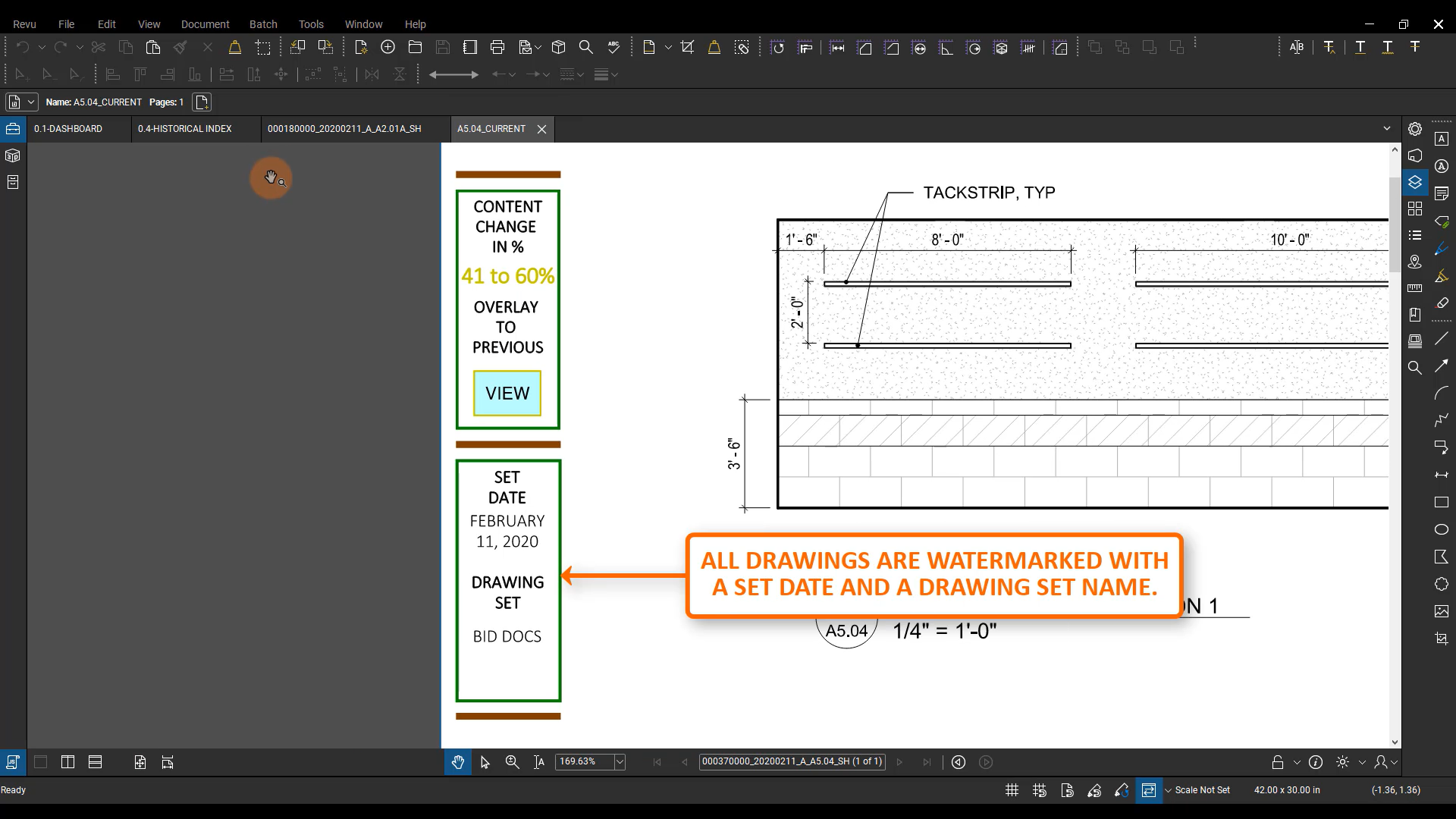Toggle Snap to Grid in status bar
The image size is (1456, 819).
1040,790
